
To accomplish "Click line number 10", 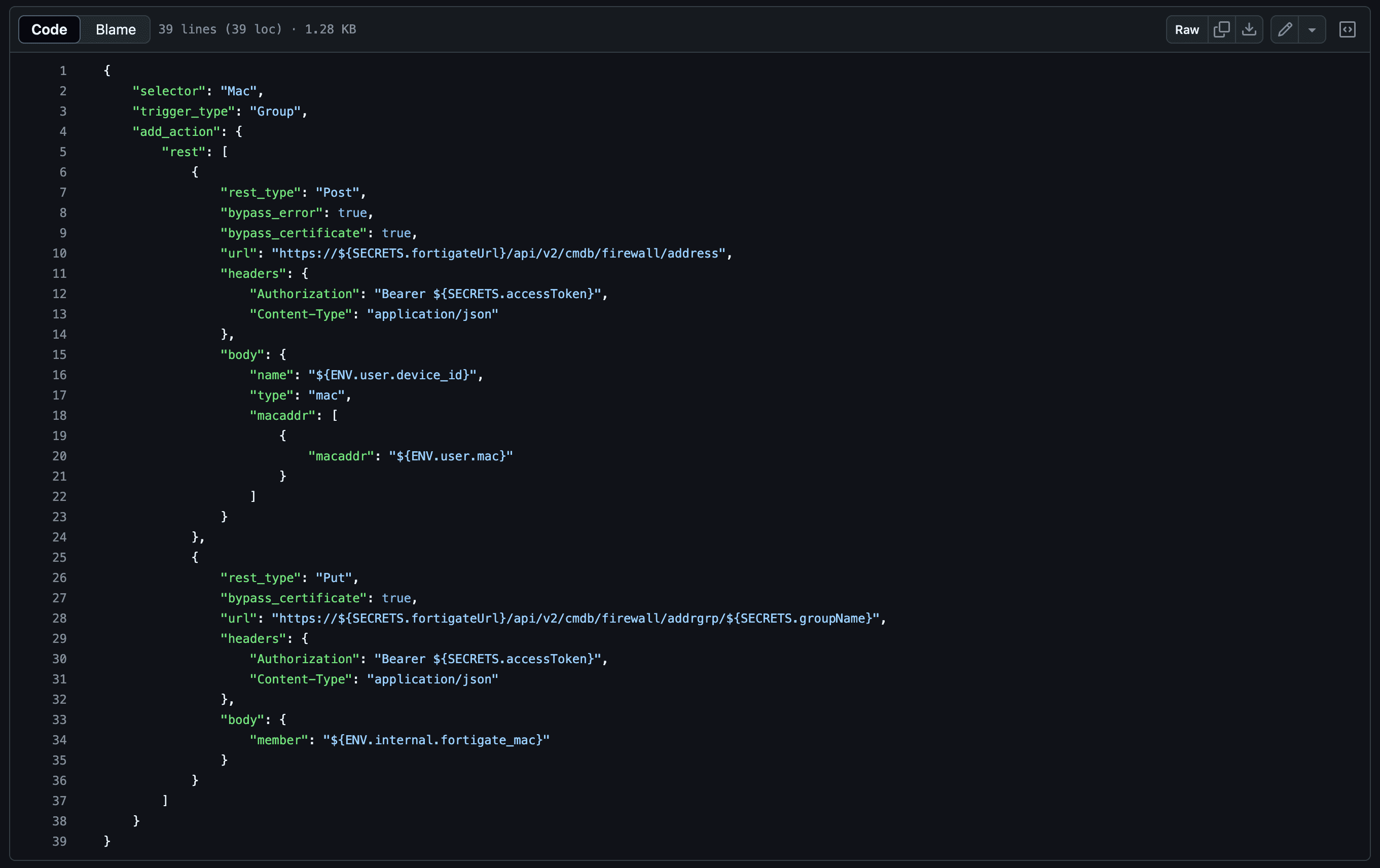I will (x=60, y=253).
